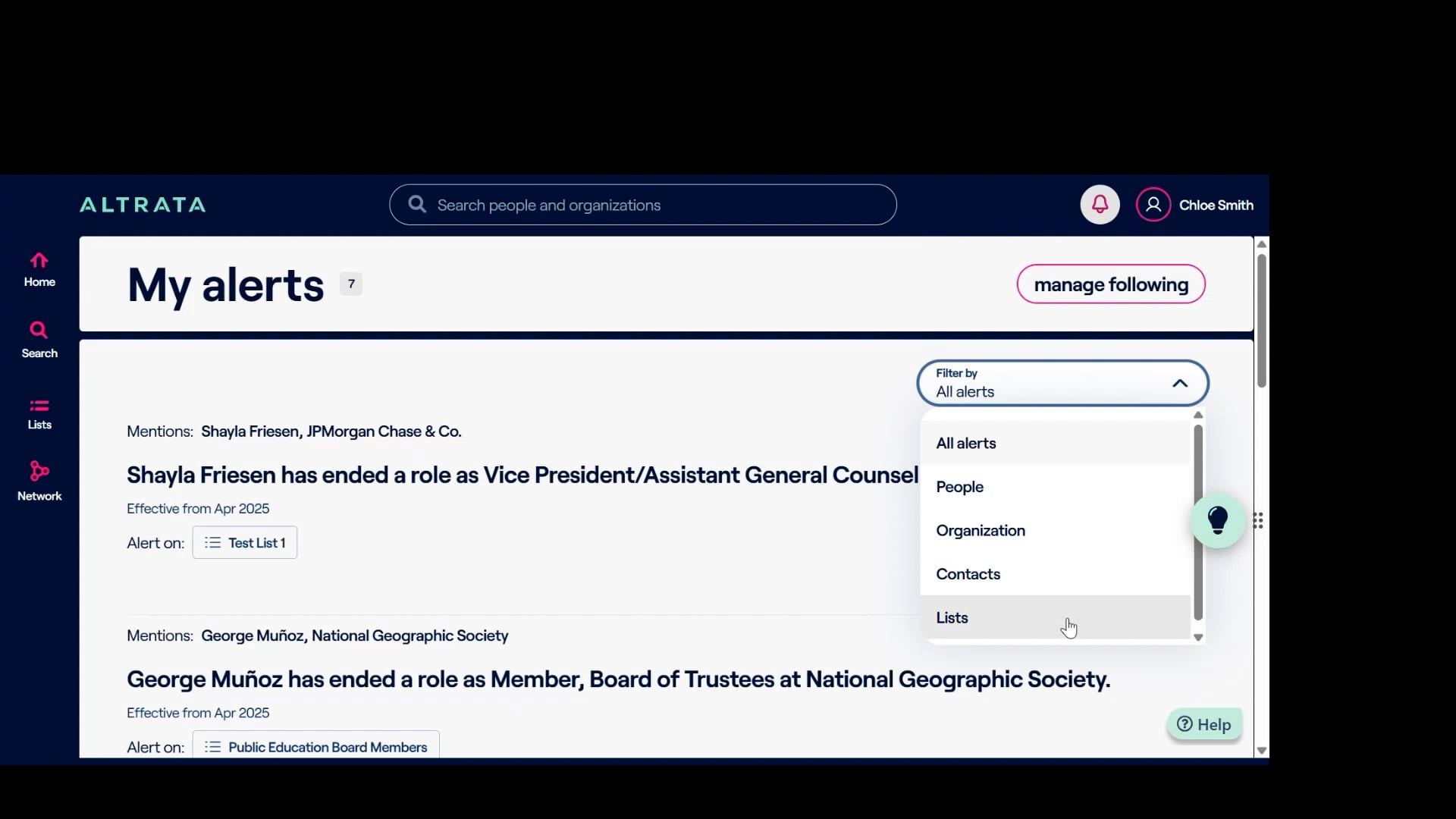This screenshot has width=1456, height=819.
Task: Click the lightbulb tips icon
Action: 1217,520
